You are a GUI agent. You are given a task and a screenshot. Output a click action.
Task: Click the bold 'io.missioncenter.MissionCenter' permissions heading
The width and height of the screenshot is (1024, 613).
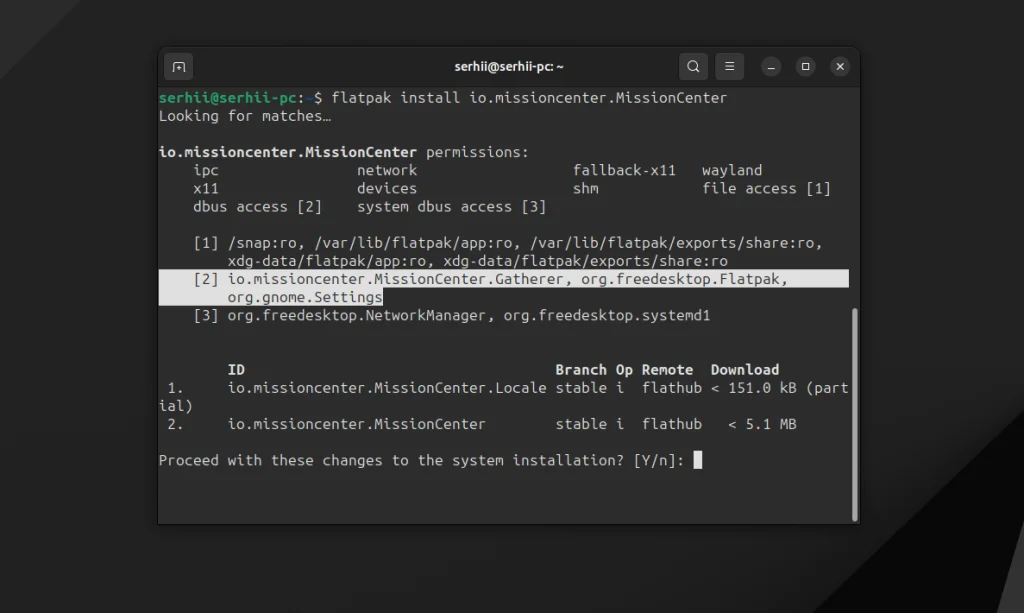[x=287, y=152]
